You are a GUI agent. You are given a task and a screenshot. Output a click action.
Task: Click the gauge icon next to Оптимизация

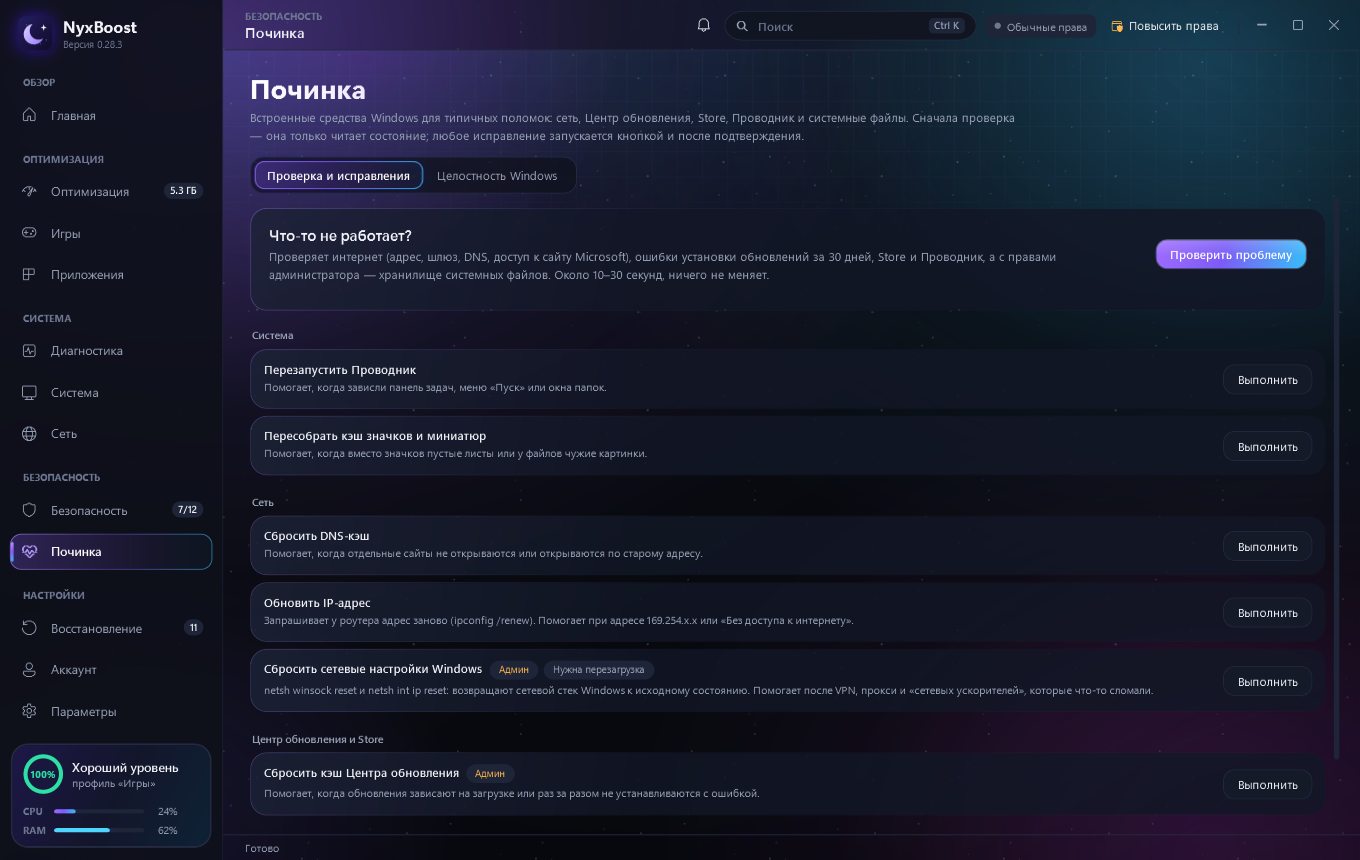tap(30, 191)
